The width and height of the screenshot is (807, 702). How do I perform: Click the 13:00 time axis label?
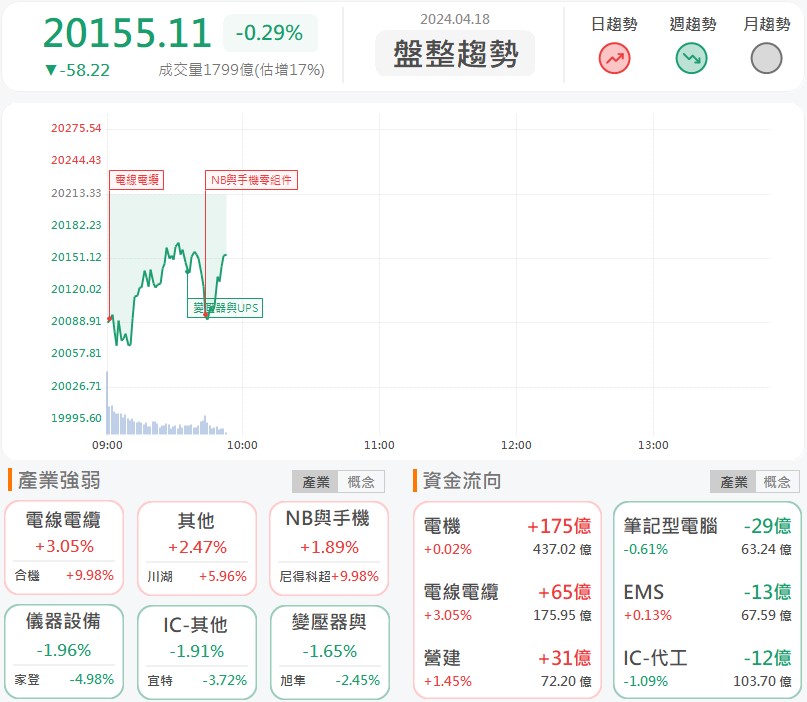point(653,445)
